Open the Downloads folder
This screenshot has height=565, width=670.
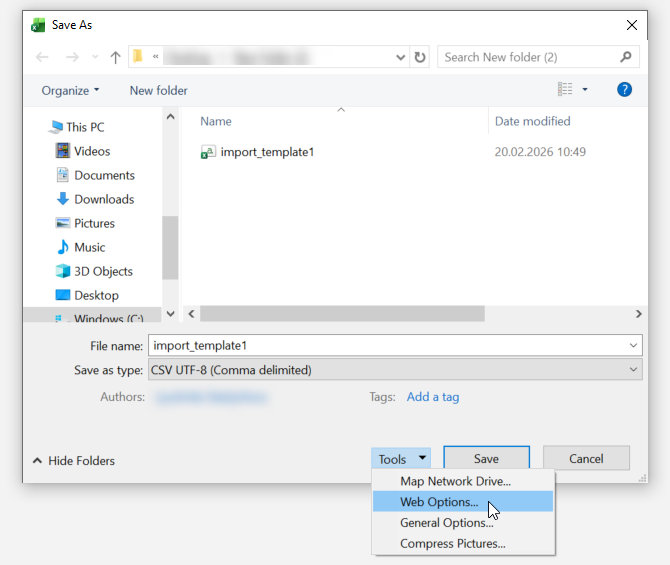[104, 199]
